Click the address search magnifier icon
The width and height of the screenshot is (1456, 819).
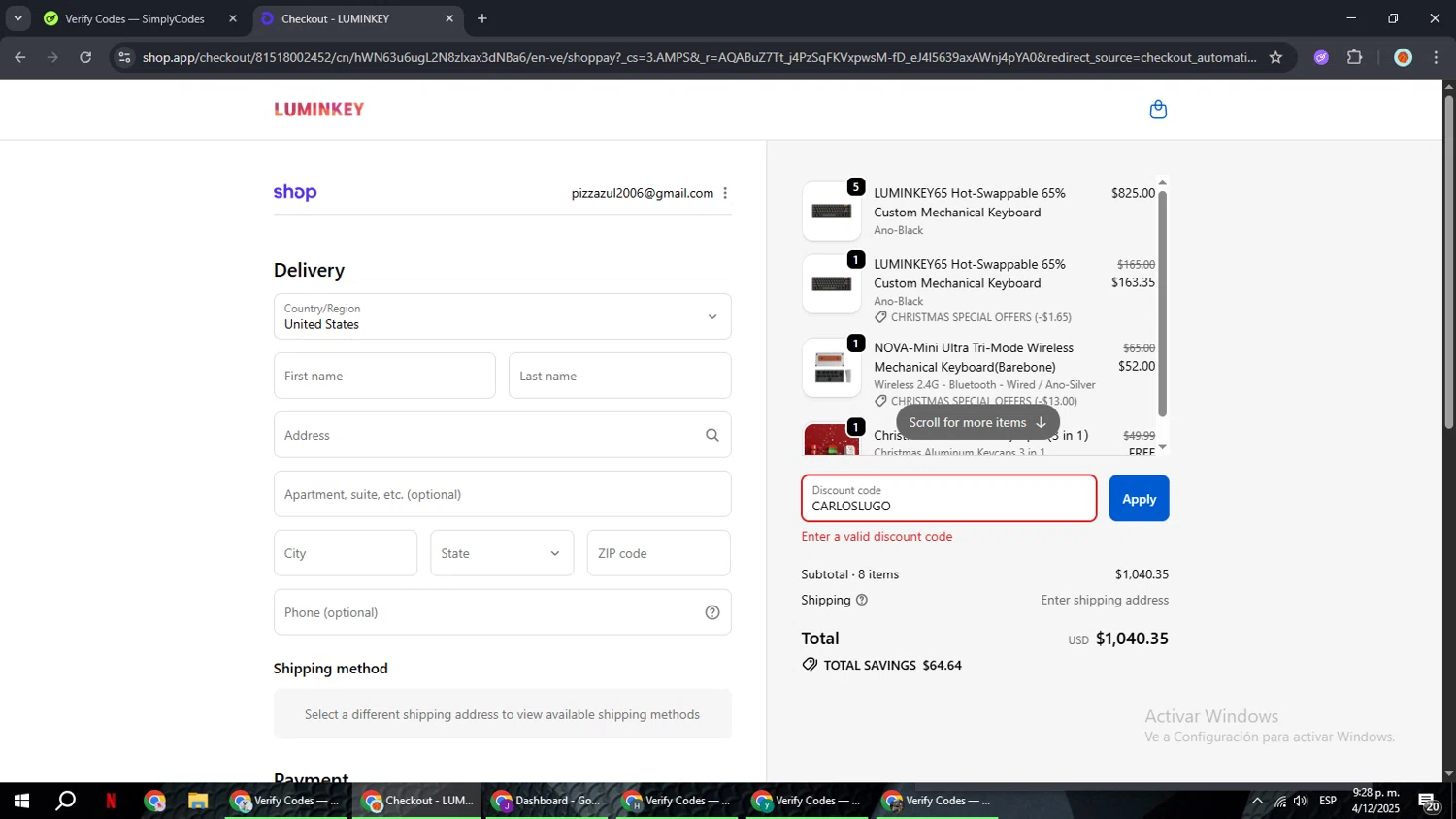(x=712, y=435)
